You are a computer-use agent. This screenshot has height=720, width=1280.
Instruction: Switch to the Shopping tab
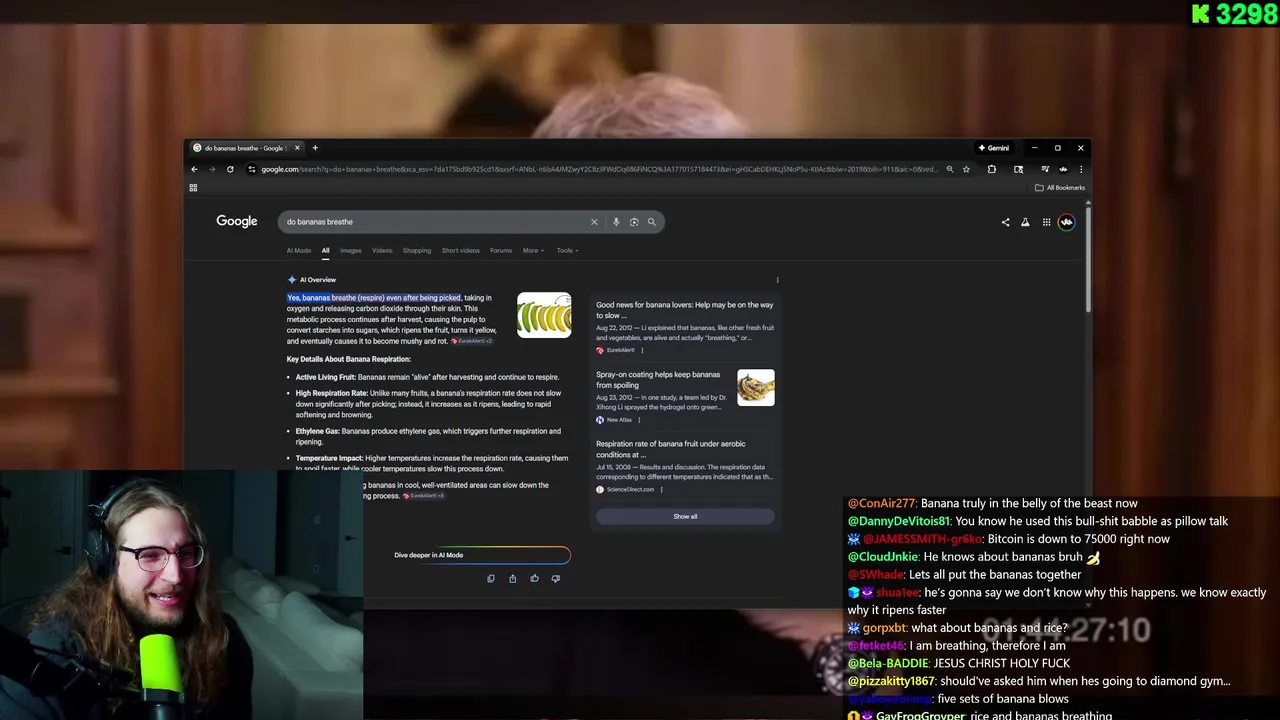coord(417,250)
